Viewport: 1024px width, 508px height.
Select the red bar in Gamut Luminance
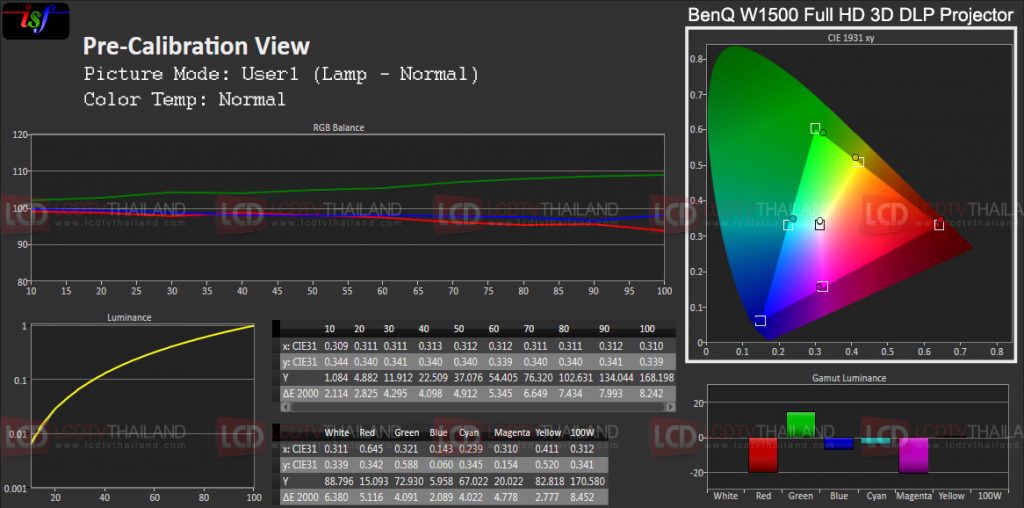point(763,455)
